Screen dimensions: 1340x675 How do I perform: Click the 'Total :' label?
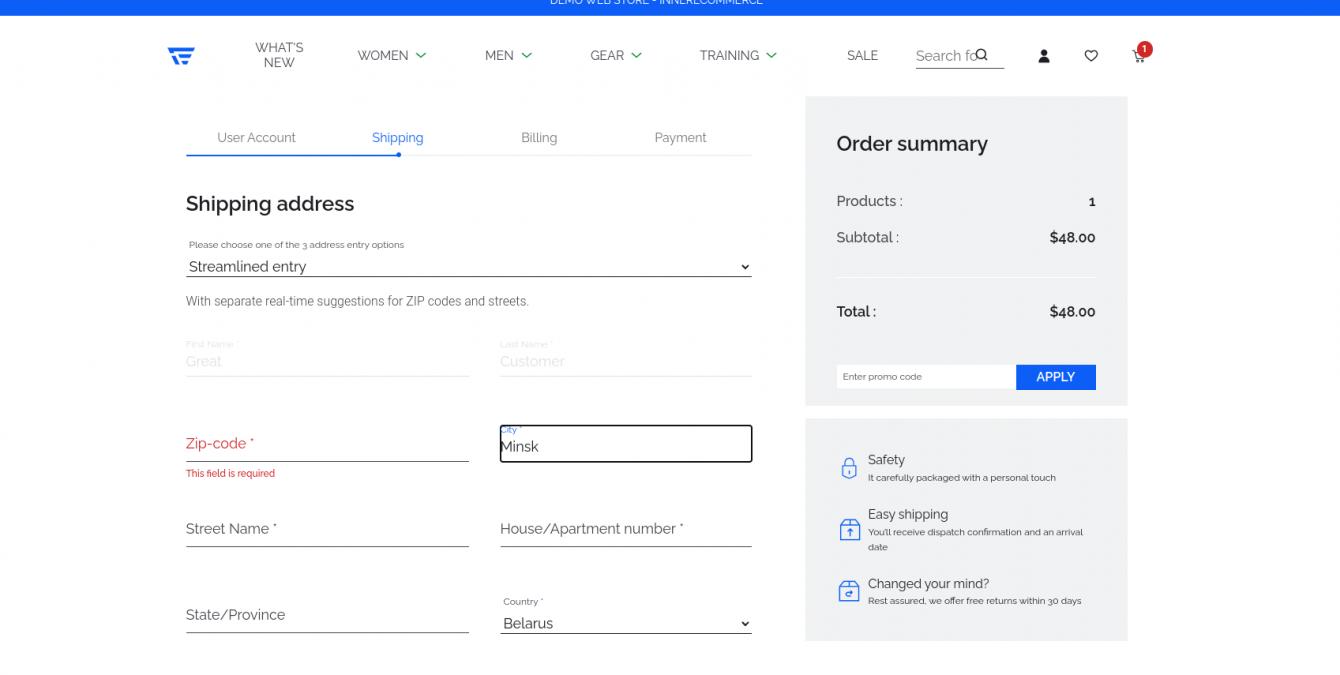point(856,312)
